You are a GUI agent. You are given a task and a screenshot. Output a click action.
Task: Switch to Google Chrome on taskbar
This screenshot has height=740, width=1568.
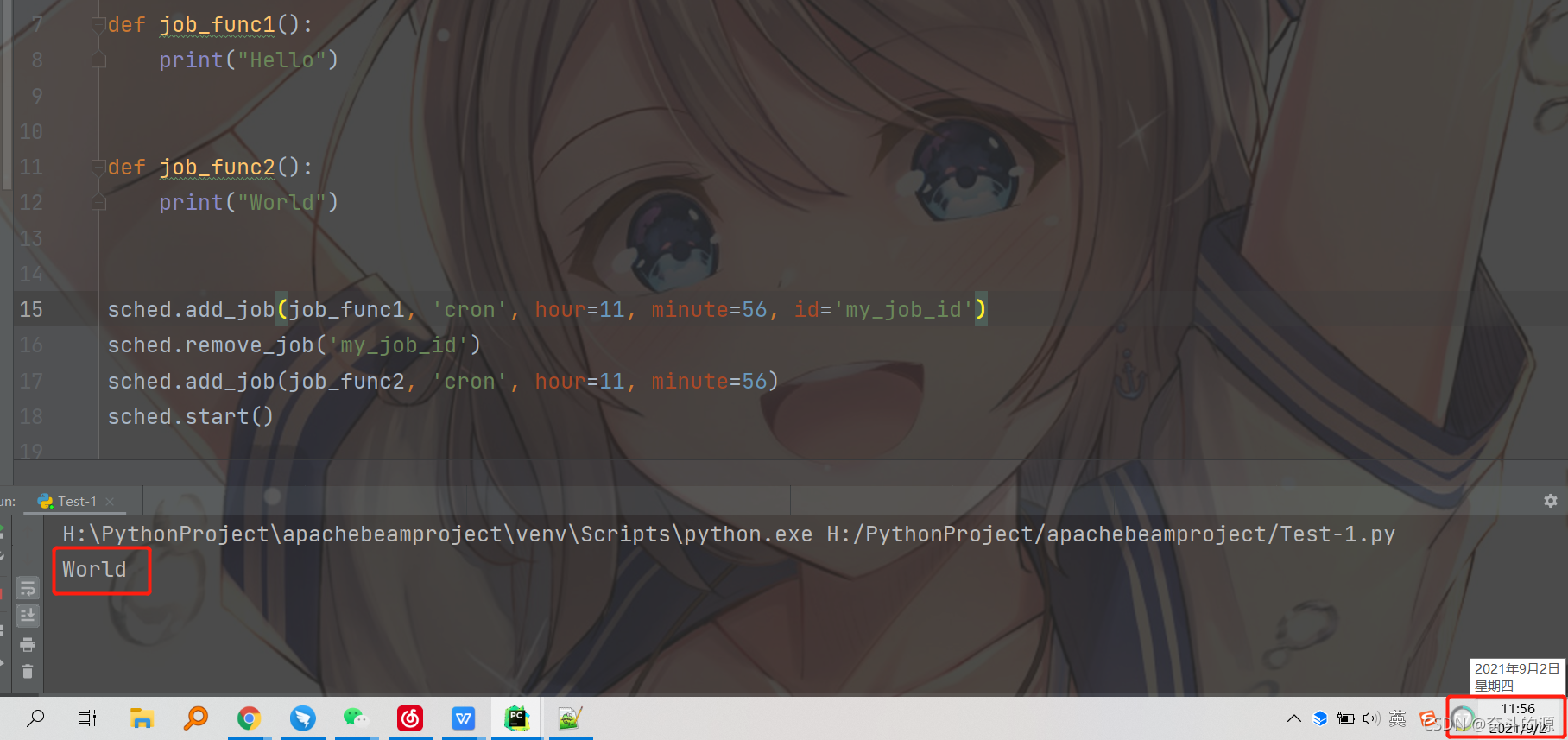[250, 718]
